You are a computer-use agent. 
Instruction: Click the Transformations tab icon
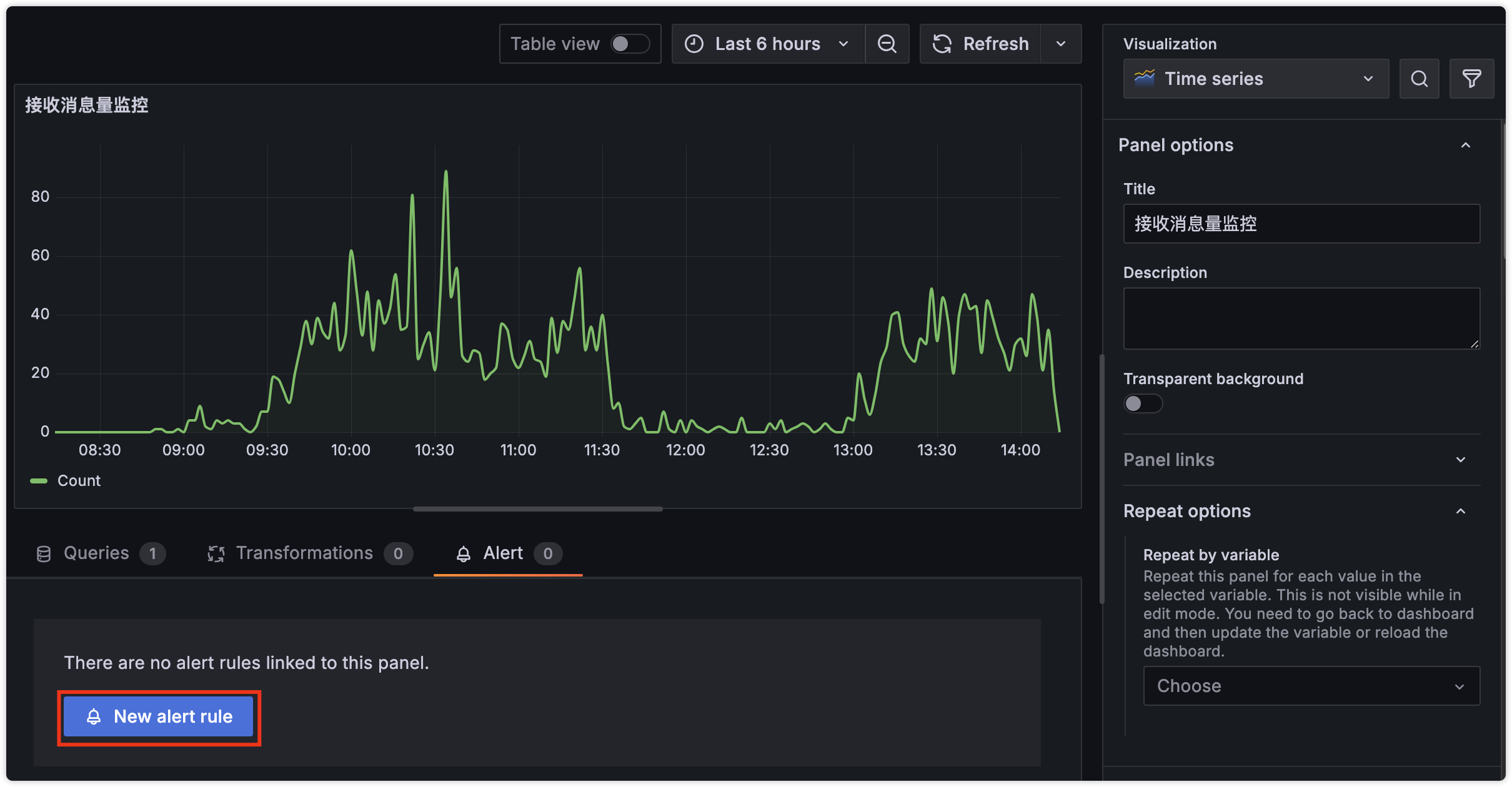point(216,553)
